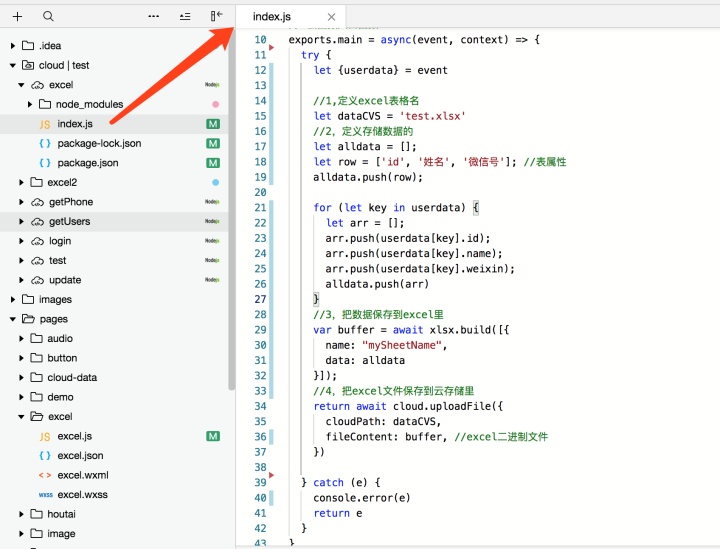Click the green M badge beside index.js

coord(213,124)
